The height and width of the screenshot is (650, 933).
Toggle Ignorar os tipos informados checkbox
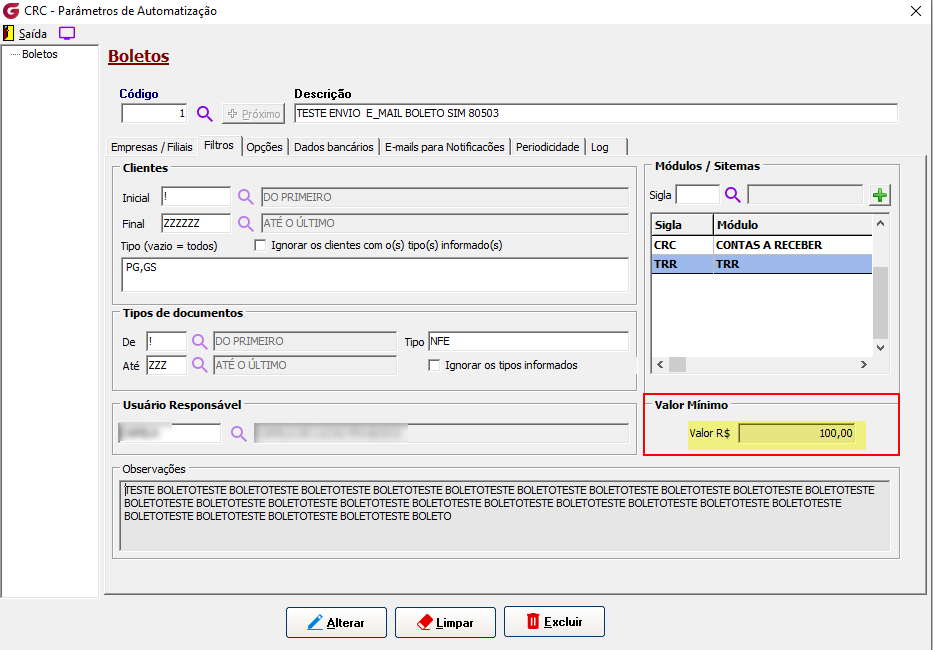(434, 365)
